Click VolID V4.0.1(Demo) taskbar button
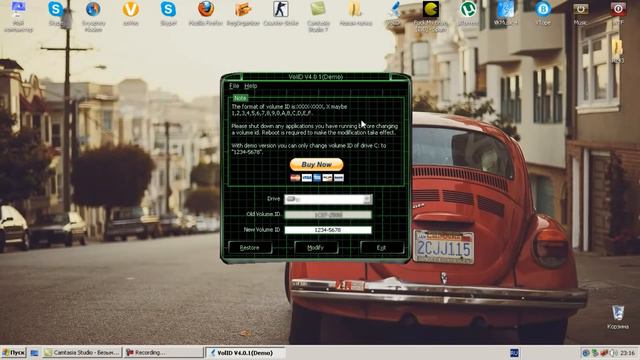This screenshot has height=360, width=640. [x=245, y=353]
